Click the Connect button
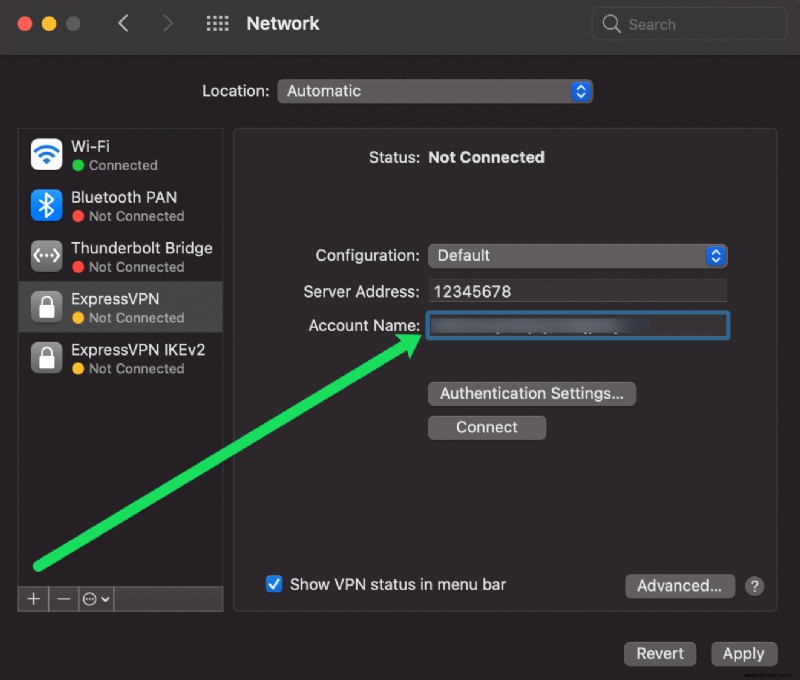This screenshot has height=680, width=800. (487, 427)
